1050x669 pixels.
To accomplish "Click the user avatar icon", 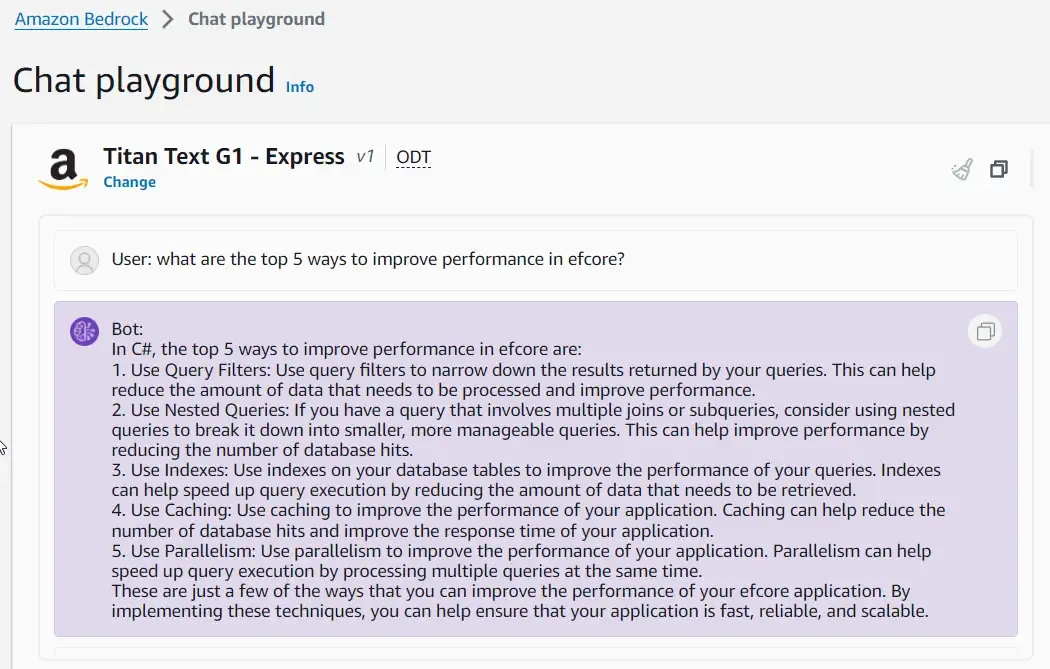I will coord(85,260).
